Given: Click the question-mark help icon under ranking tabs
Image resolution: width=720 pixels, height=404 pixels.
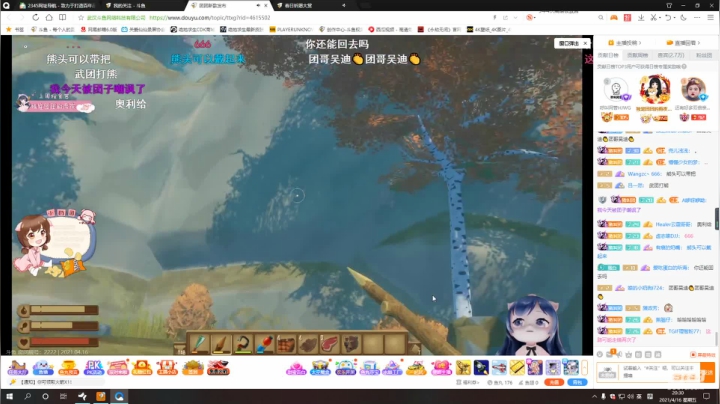Looking at the screenshot, I should tap(684, 67).
